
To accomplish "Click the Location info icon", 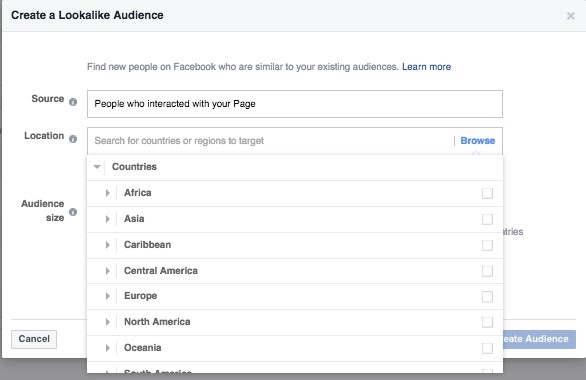I will pyautogui.click(x=73, y=139).
